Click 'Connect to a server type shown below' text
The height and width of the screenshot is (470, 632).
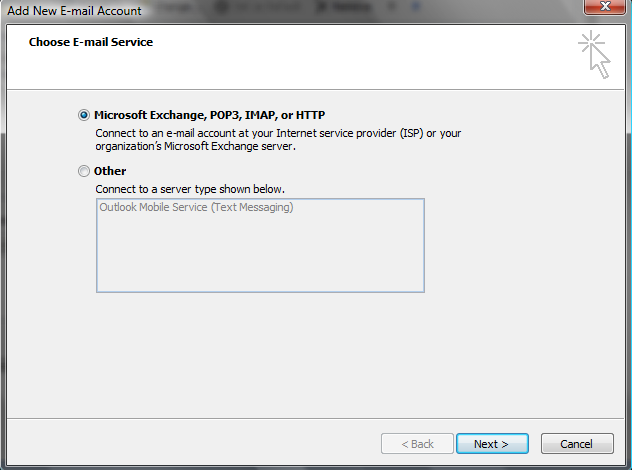point(190,188)
